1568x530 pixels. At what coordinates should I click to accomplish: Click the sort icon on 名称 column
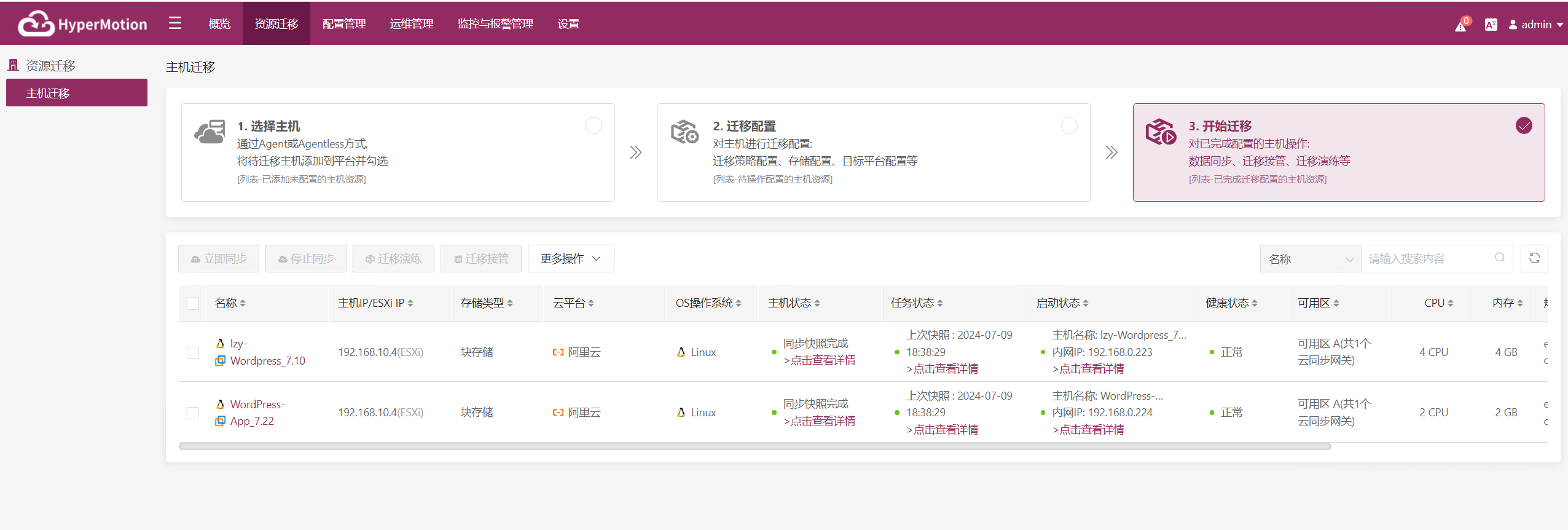pyautogui.click(x=243, y=303)
